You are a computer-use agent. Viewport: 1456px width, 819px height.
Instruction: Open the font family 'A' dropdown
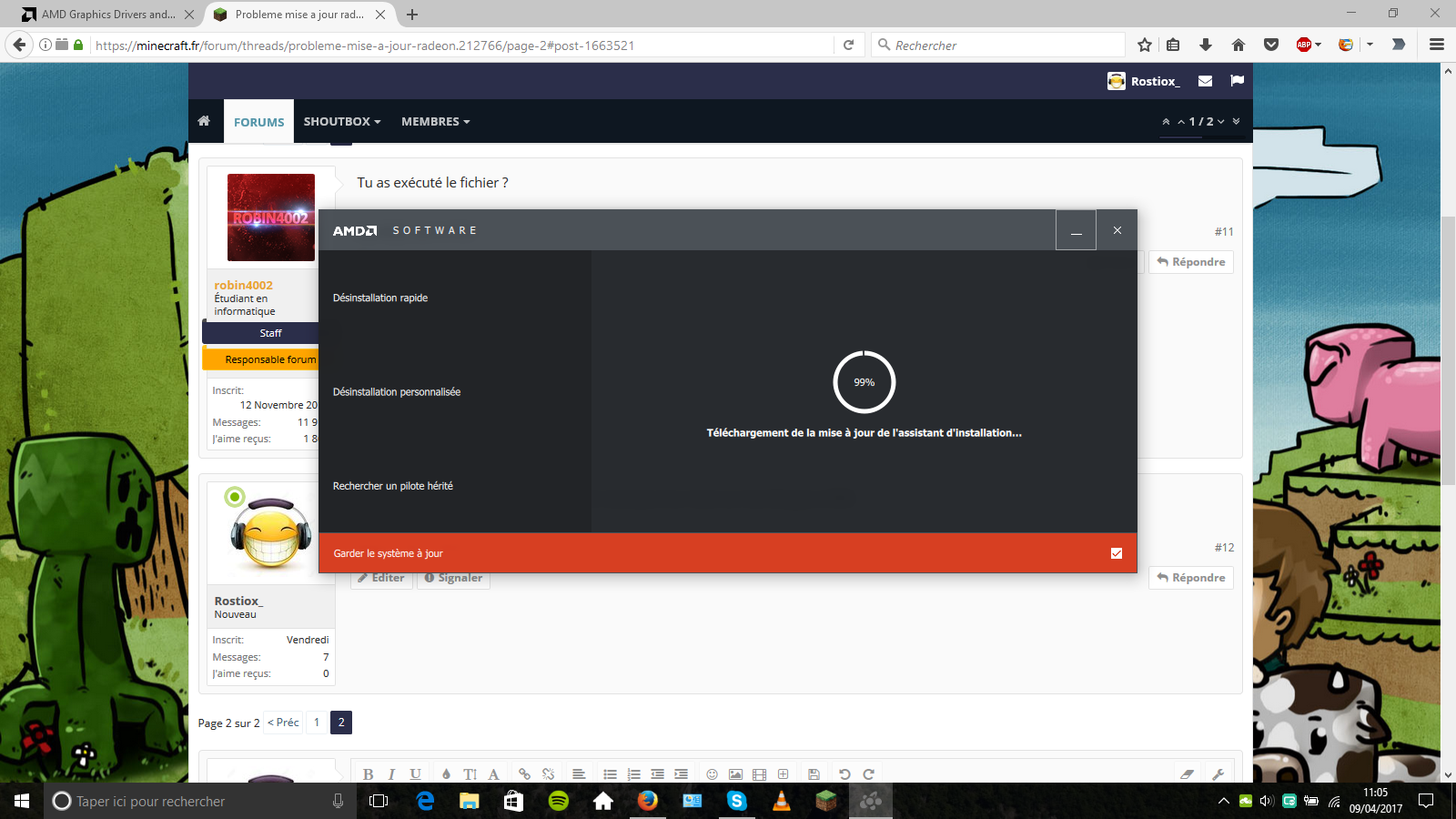pos(493,774)
